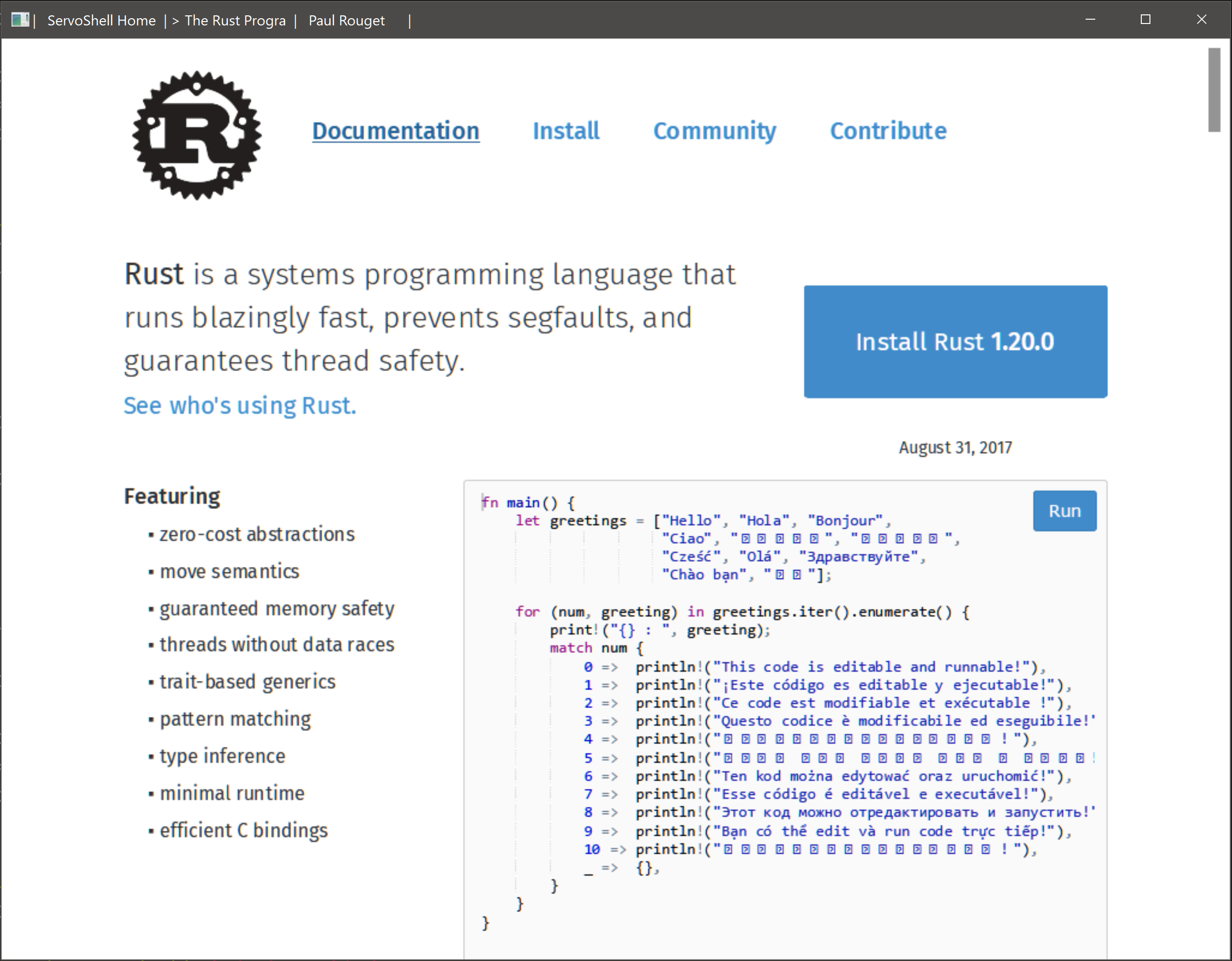Open the Documentation page
The height and width of the screenshot is (961, 1232).
coord(396,131)
